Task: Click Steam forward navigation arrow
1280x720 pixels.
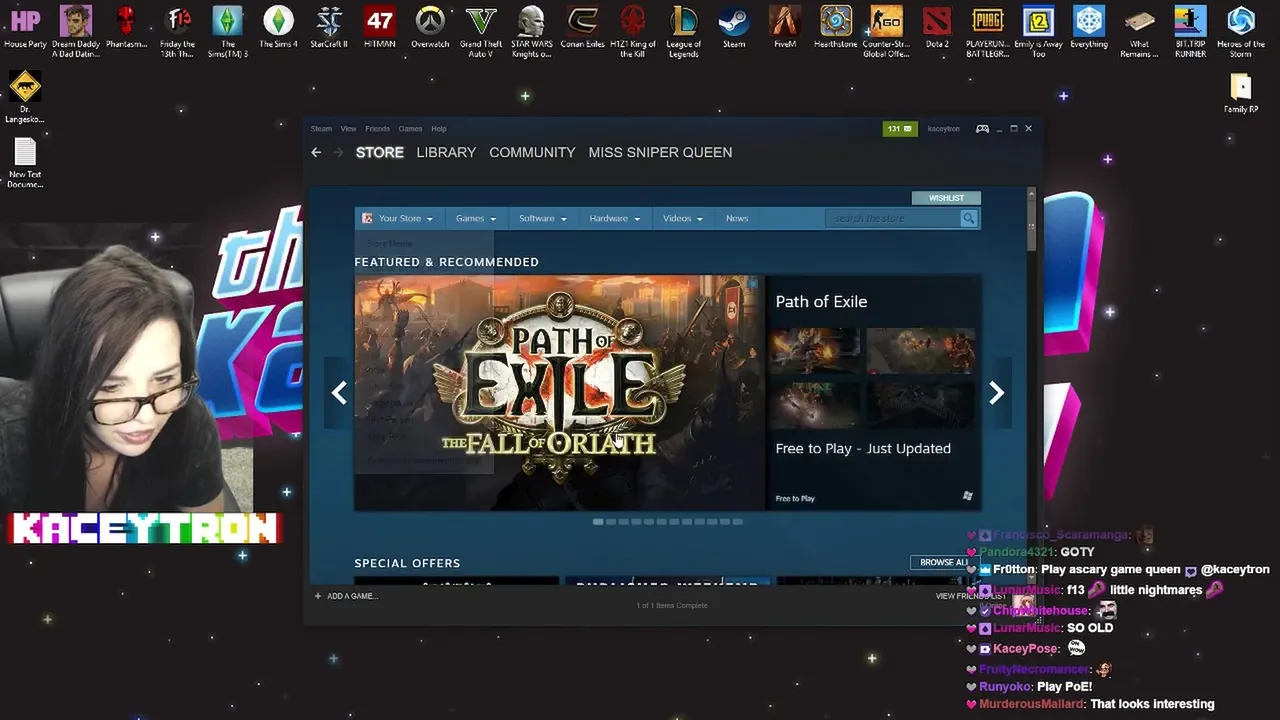Action: click(338, 152)
